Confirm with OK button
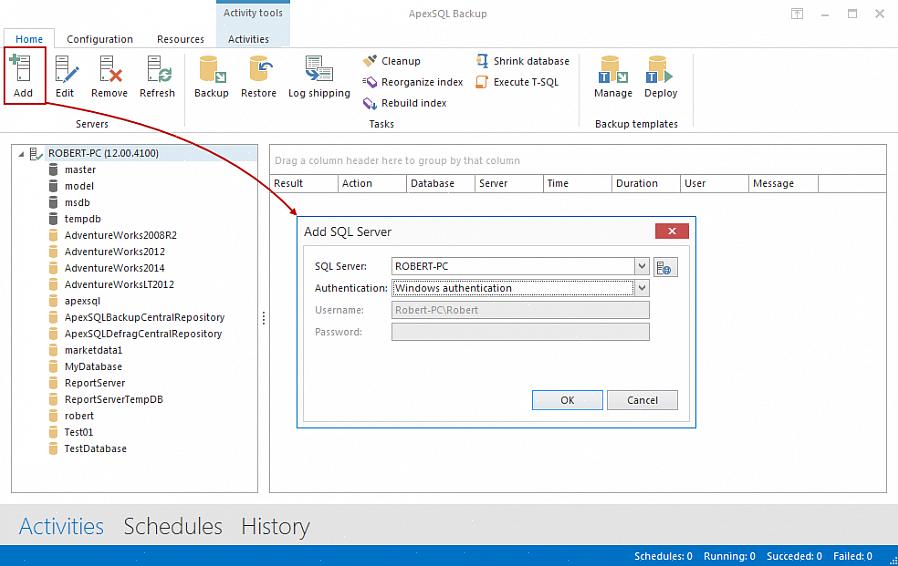The height and width of the screenshot is (566, 898). pyautogui.click(x=567, y=400)
